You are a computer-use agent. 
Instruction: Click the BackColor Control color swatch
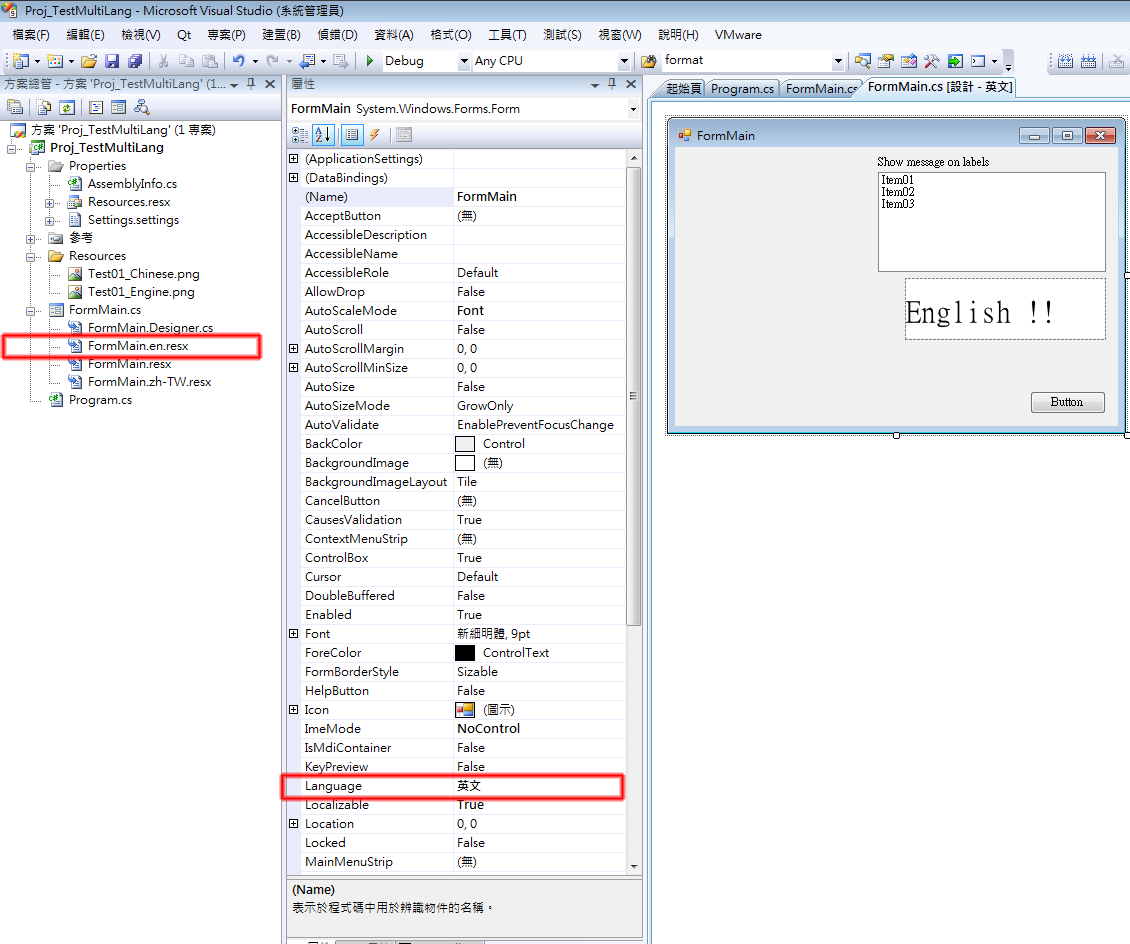click(465, 444)
